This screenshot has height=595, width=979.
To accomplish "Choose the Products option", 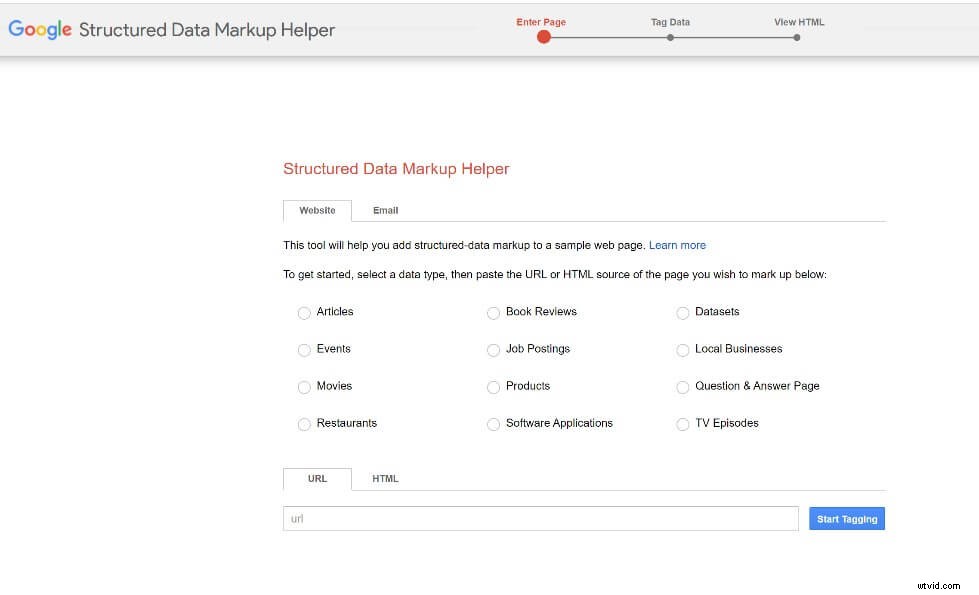I will click(494, 386).
